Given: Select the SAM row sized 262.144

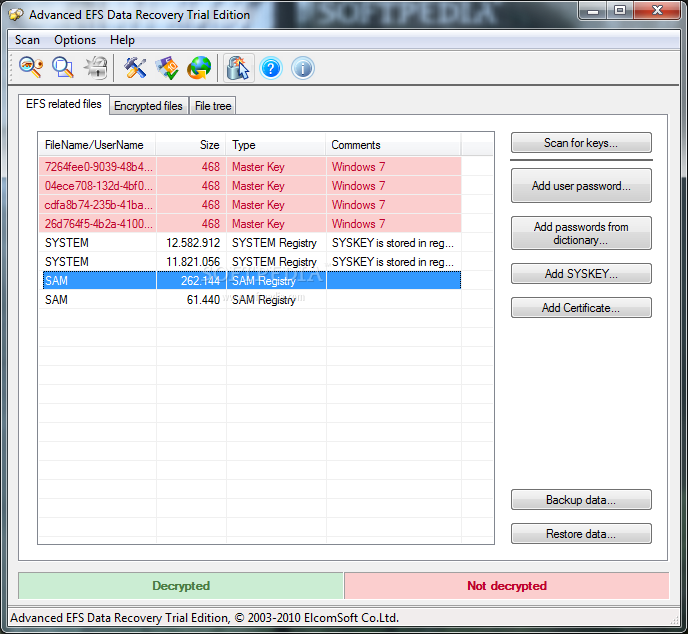Looking at the screenshot, I should 250,280.
